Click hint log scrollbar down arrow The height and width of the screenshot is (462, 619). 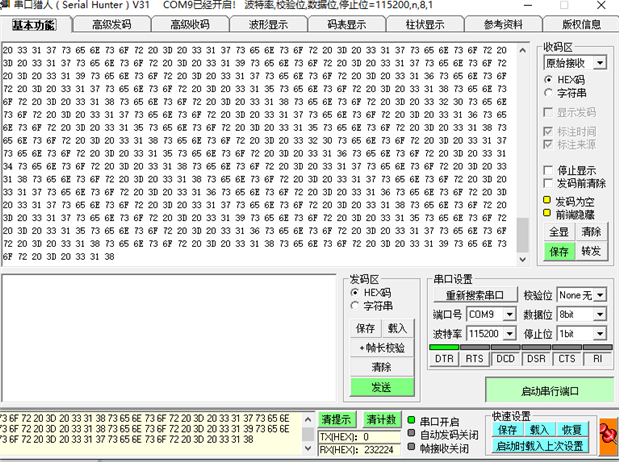(308, 449)
